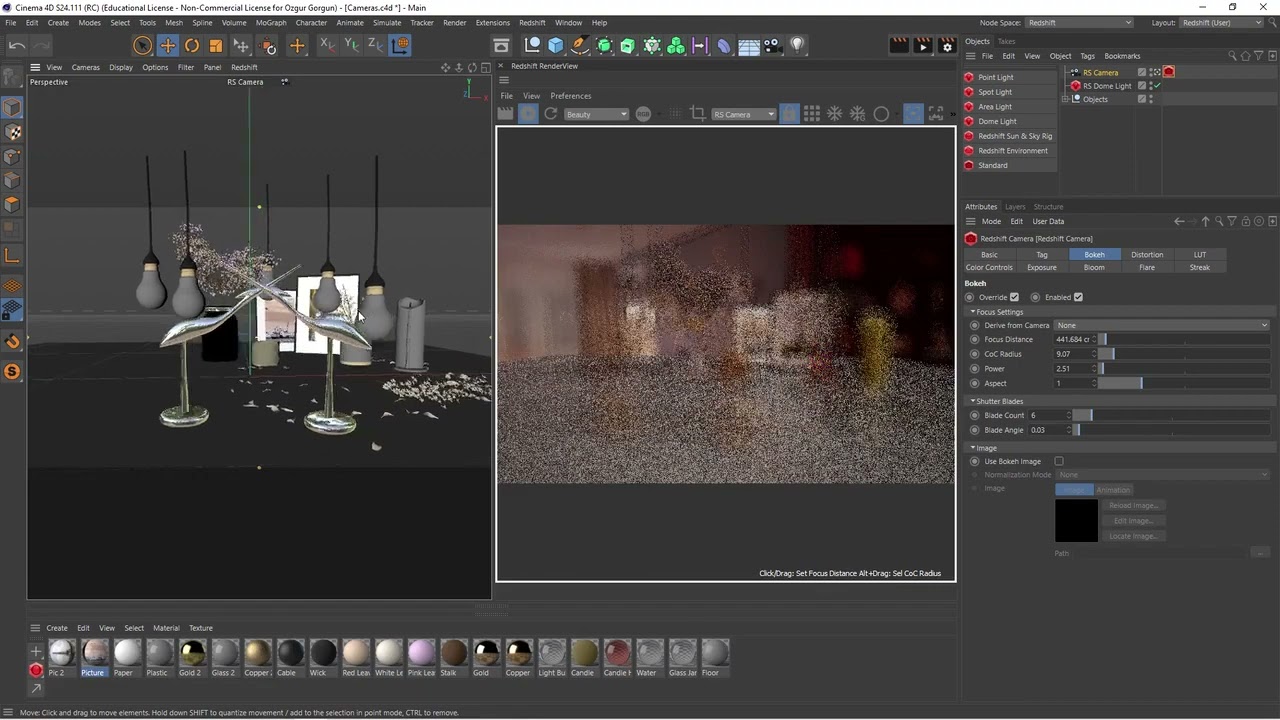Select the Rotate tool
The width and height of the screenshot is (1280, 720).
click(192, 45)
